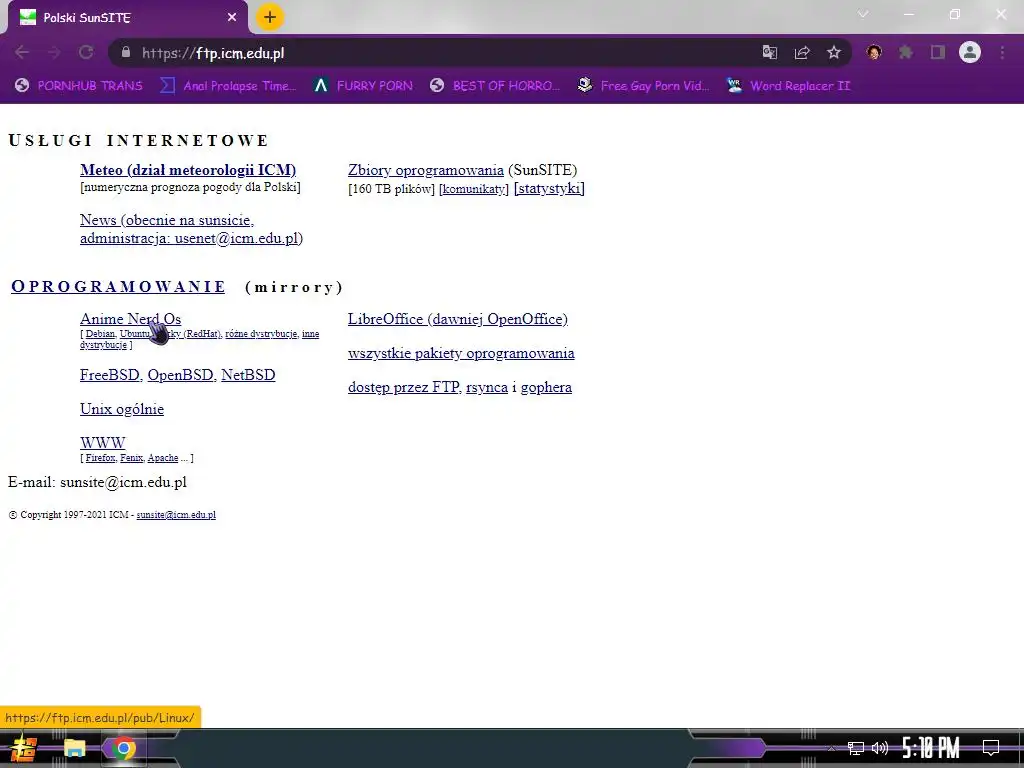Open the Zbiory oprogramowania link
This screenshot has height=768, width=1024.
[x=426, y=170]
